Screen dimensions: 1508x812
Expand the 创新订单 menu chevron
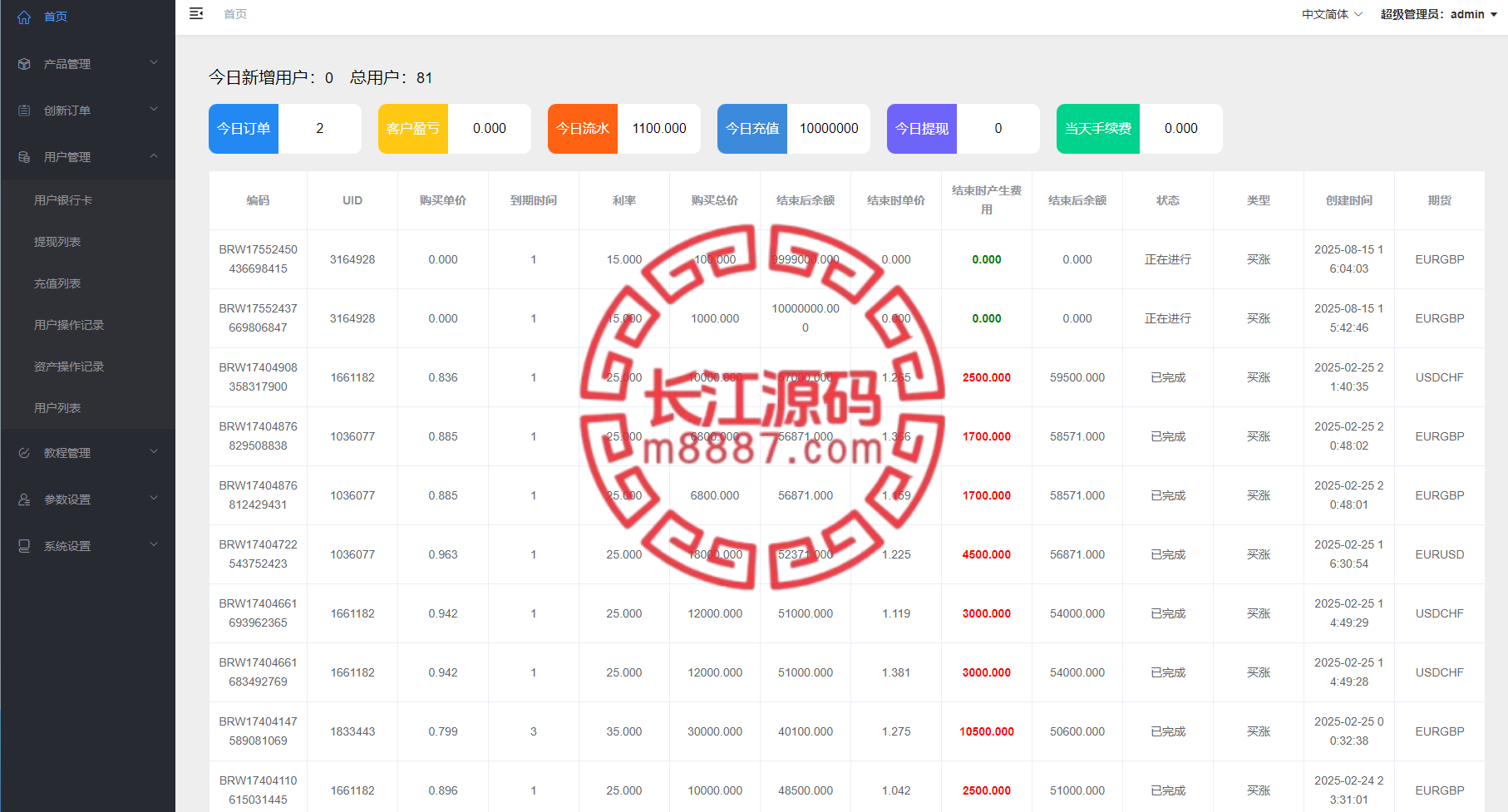click(154, 110)
